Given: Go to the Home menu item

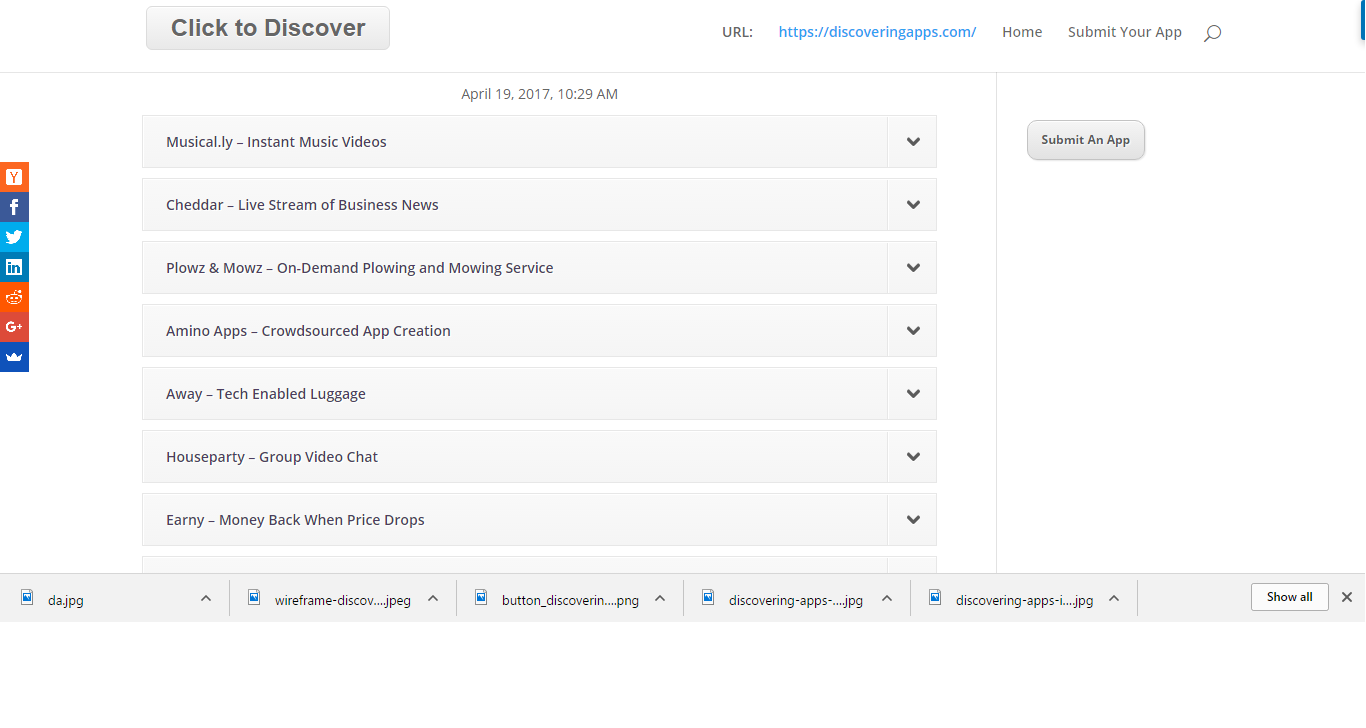Looking at the screenshot, I should coord(1022,32).
